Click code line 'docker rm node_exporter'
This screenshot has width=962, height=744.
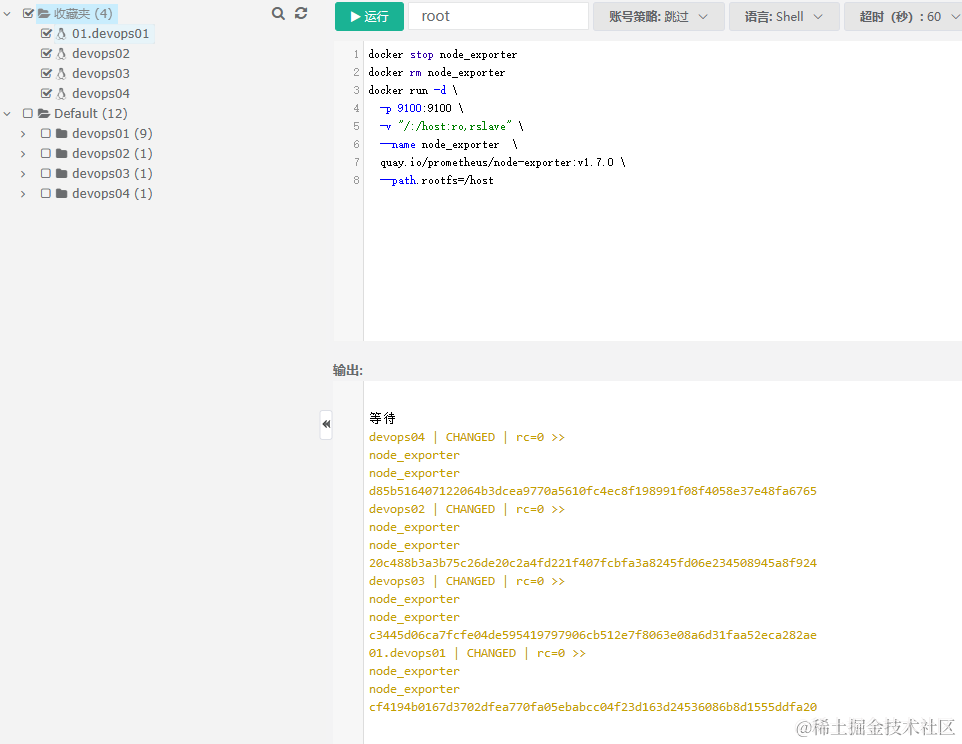437,72
